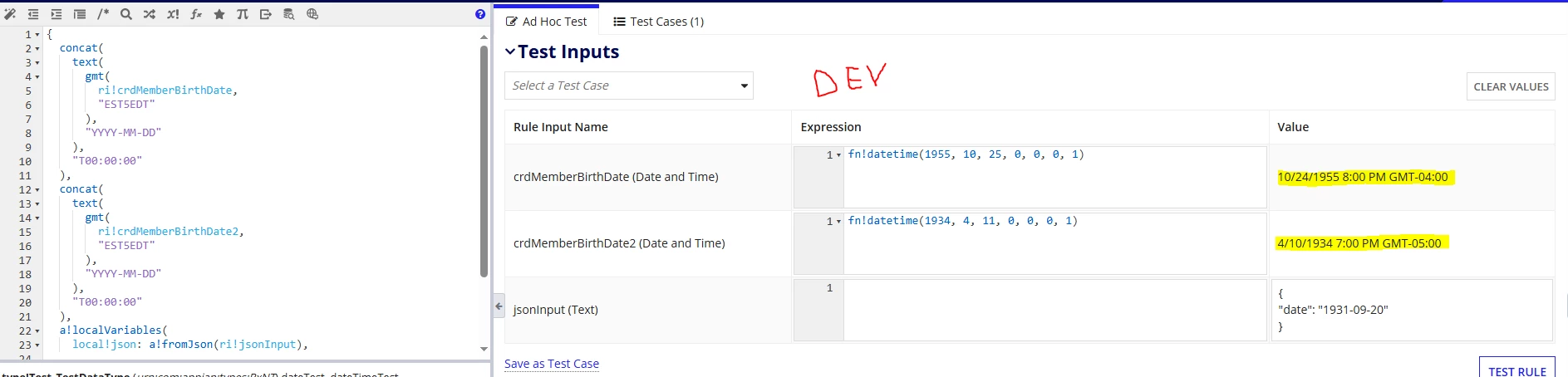Viewport: 1568px width, 377px height.
Task: Click "T00:00:00" string on line 20
Action: pyautogui.click(x=107, y=302)
